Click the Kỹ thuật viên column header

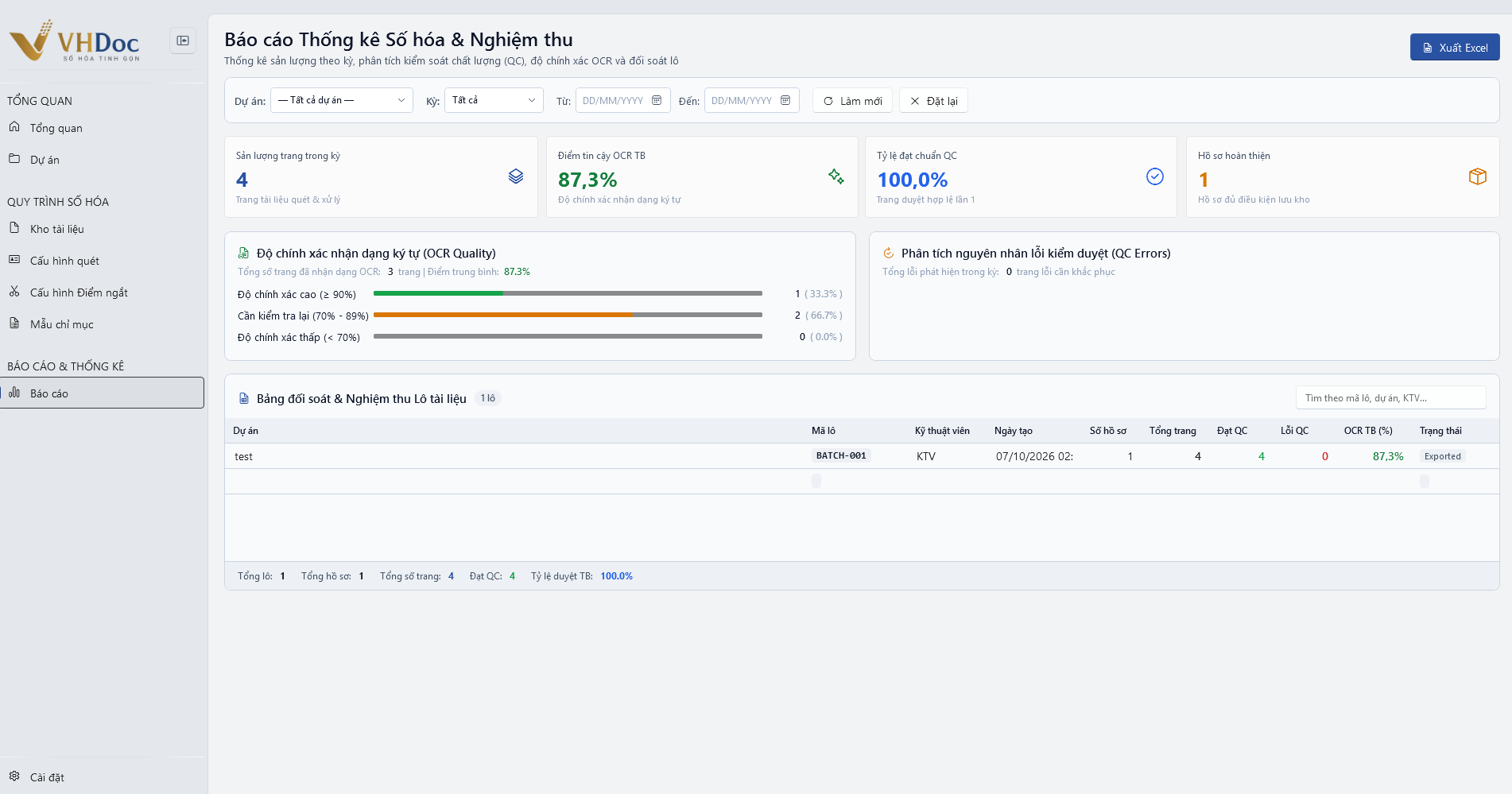point(942,431)
